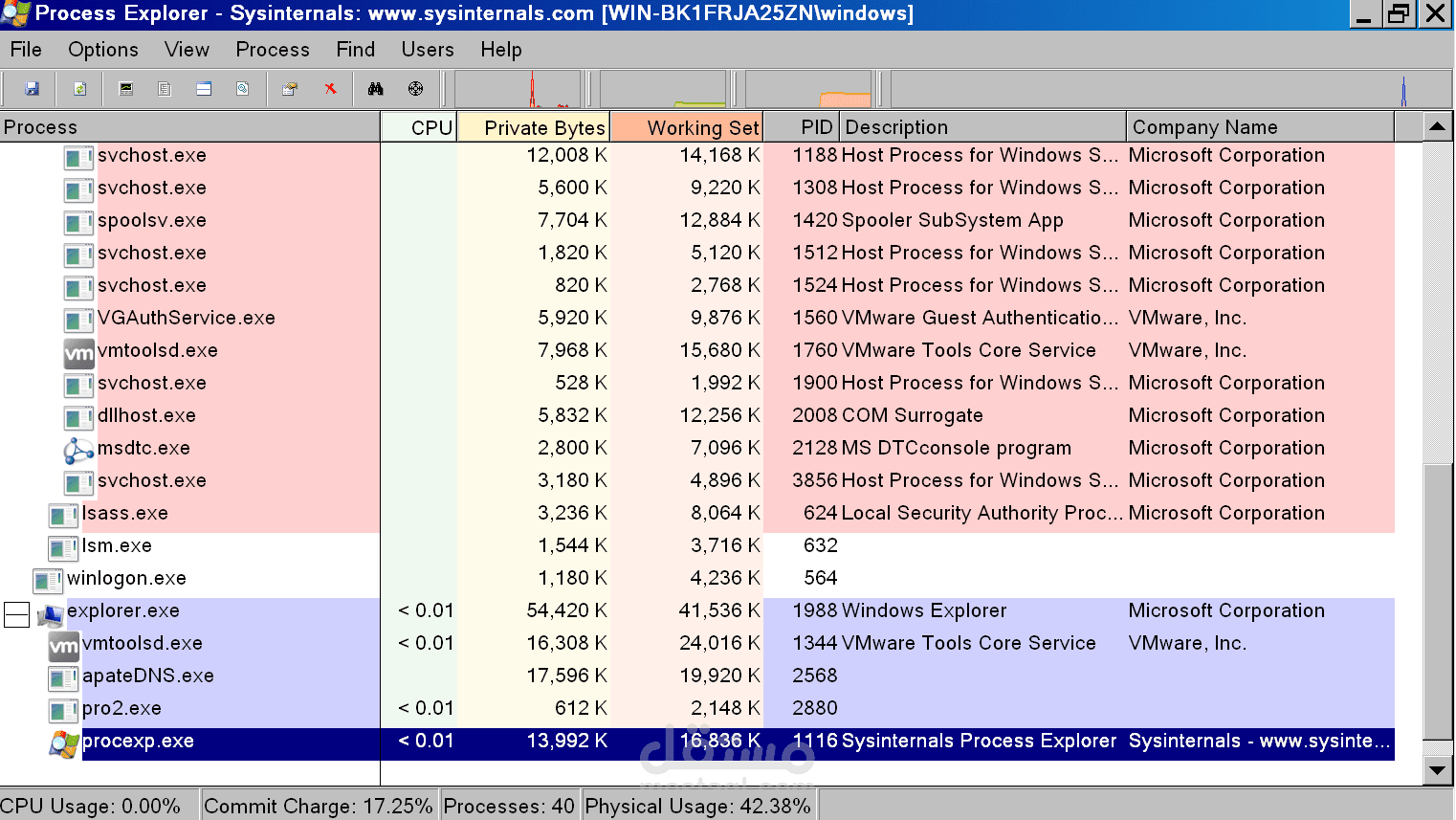Click the vertical scrollbar down arrow

click(x=1437, y=769)
